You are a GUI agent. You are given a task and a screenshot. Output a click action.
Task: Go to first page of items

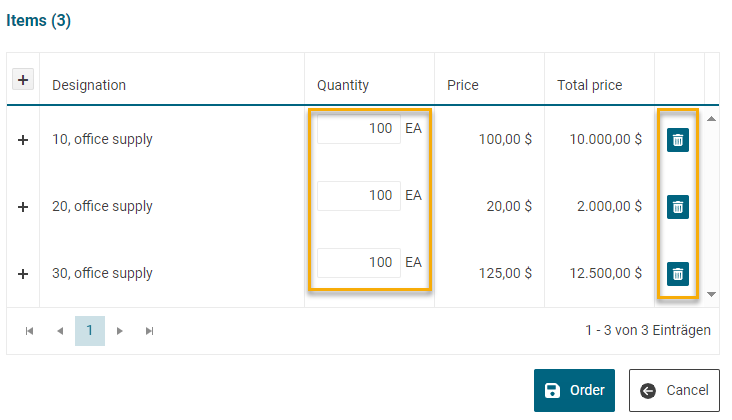(x=29, y=331)
